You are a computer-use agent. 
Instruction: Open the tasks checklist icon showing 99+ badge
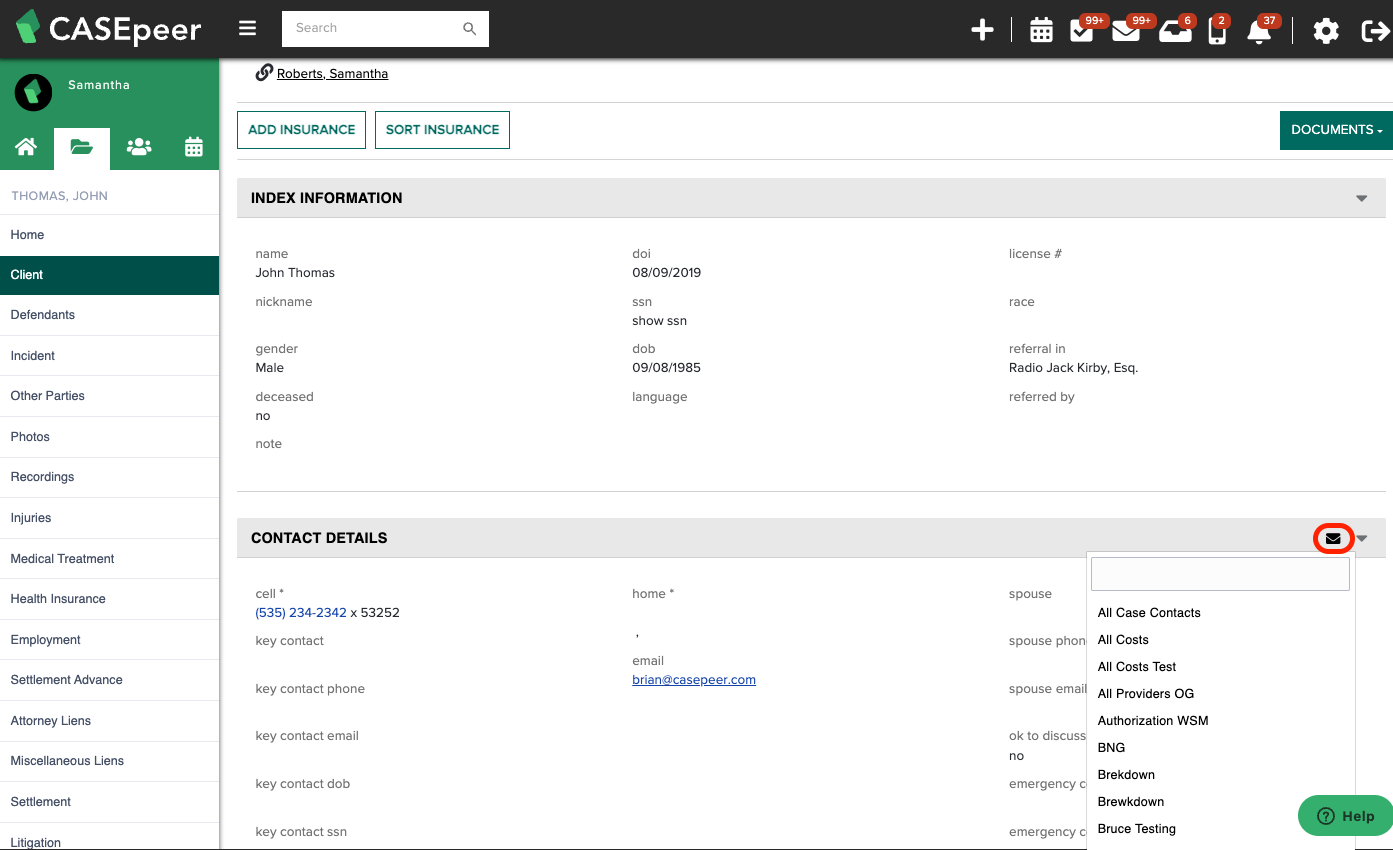pos(1083,29)
